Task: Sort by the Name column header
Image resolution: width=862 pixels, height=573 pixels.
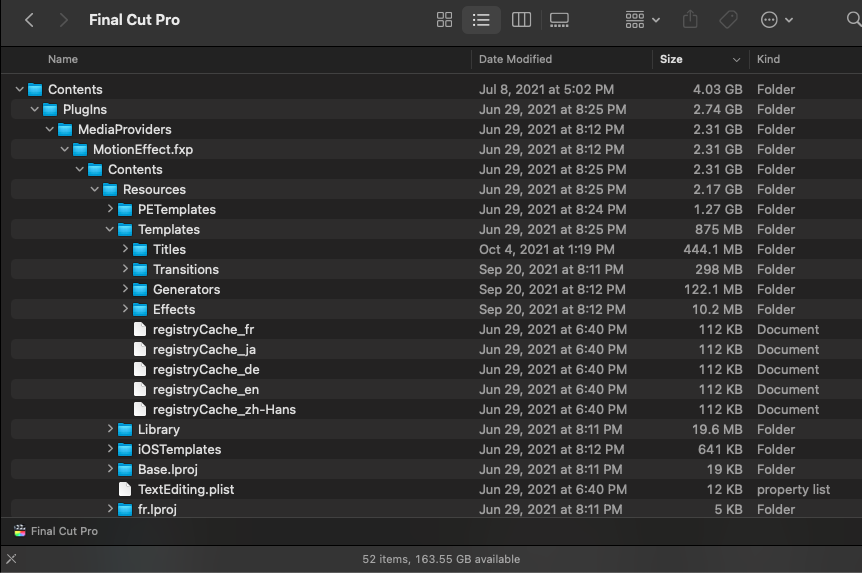Action: (63, 59)
